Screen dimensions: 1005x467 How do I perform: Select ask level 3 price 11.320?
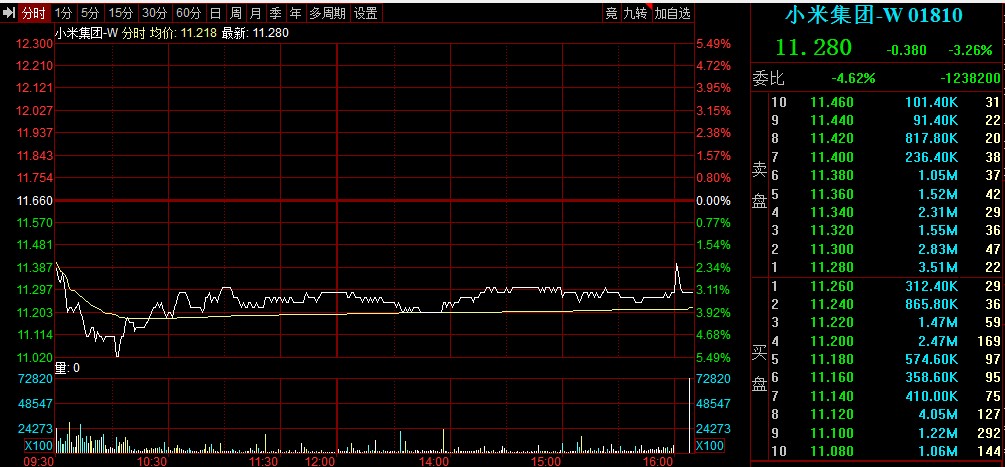tap(831, 231)
